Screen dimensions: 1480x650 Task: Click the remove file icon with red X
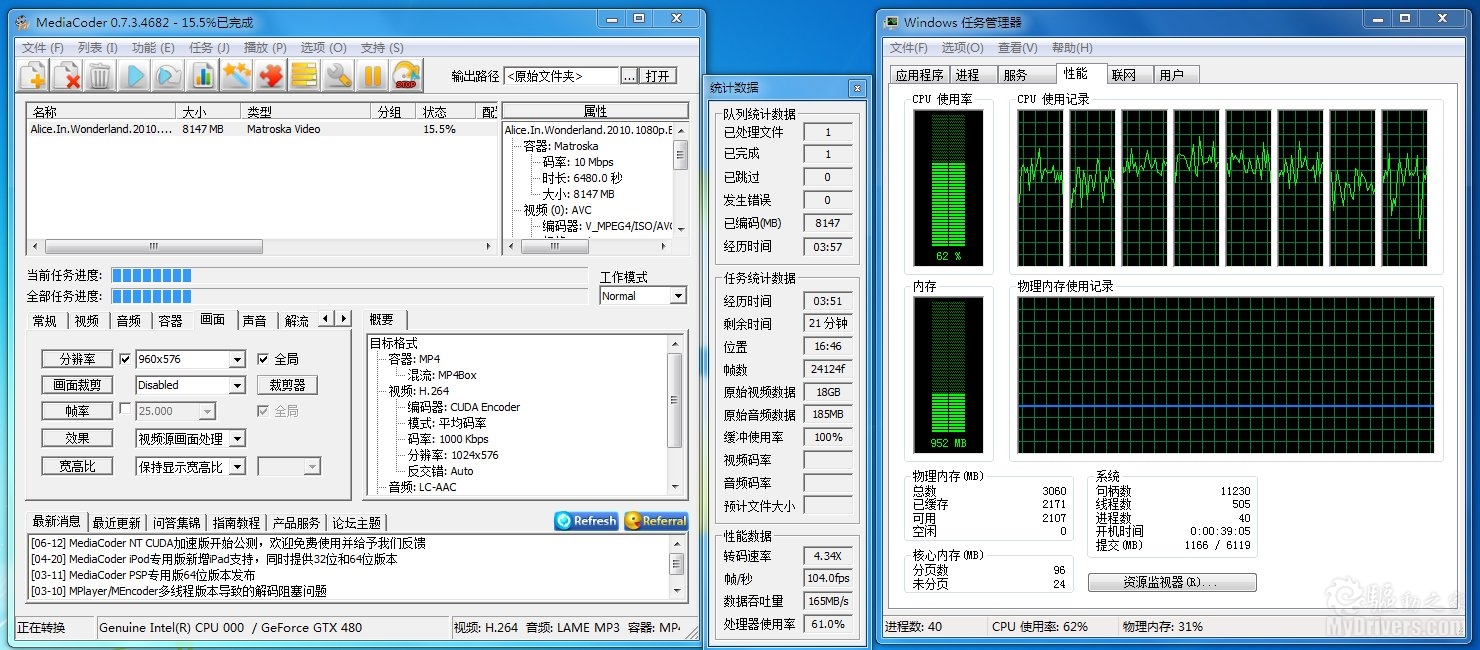67,75
